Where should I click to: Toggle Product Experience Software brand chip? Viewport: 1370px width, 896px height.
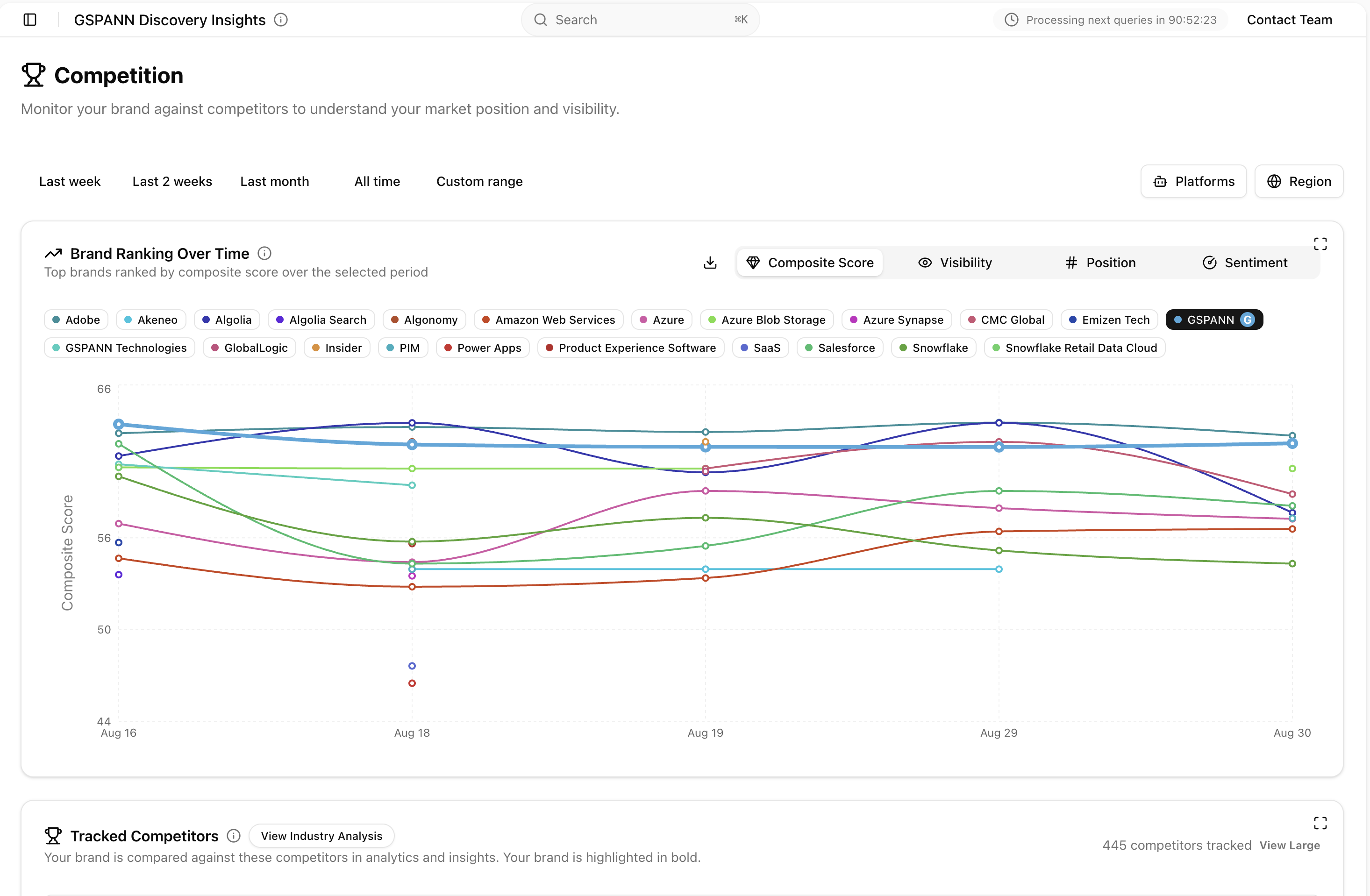coord(631,348)
